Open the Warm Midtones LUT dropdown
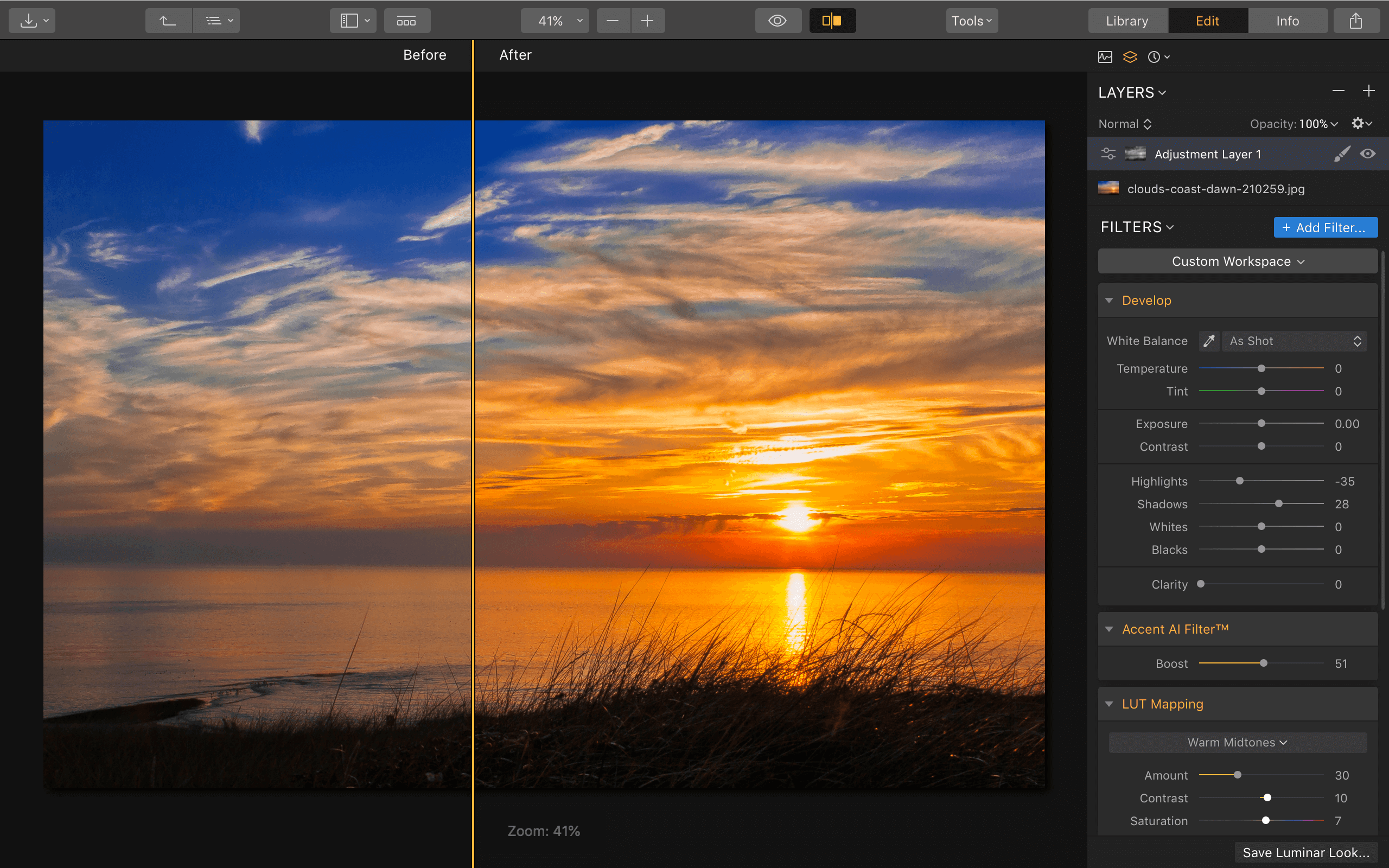Viewport: 1389px width, 868px height. point(1236,742)
